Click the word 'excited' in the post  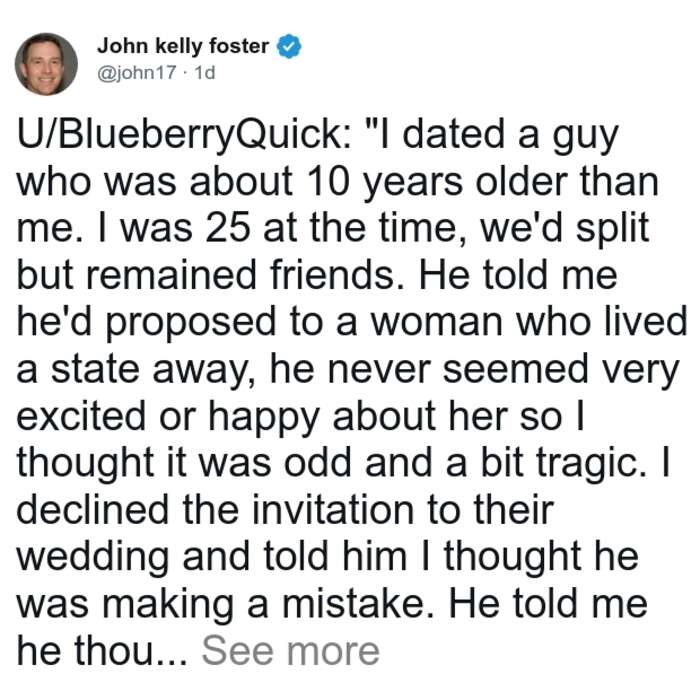(81, 416)
